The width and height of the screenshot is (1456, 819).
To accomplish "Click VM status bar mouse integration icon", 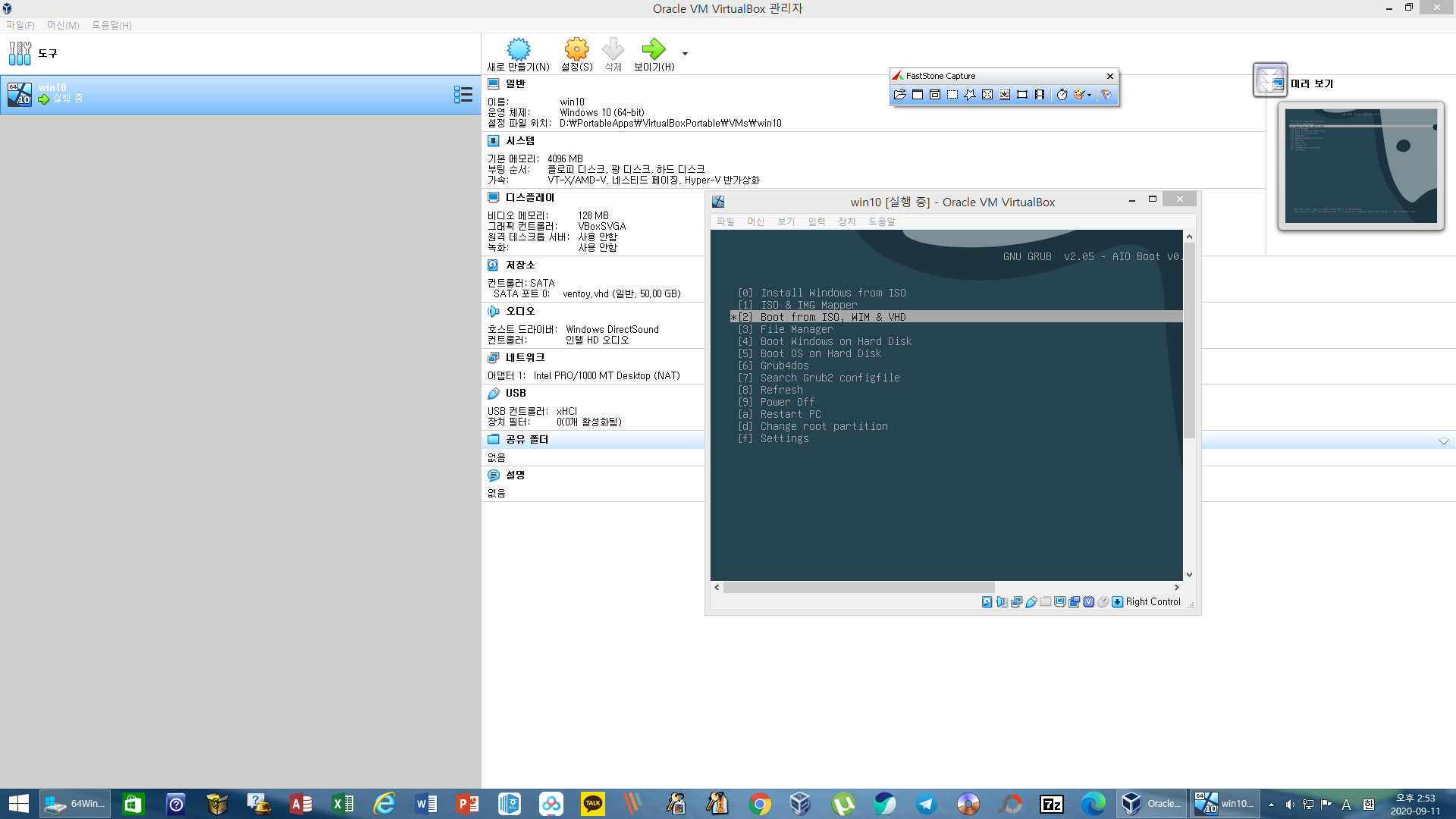I will tap(1103, 601).
